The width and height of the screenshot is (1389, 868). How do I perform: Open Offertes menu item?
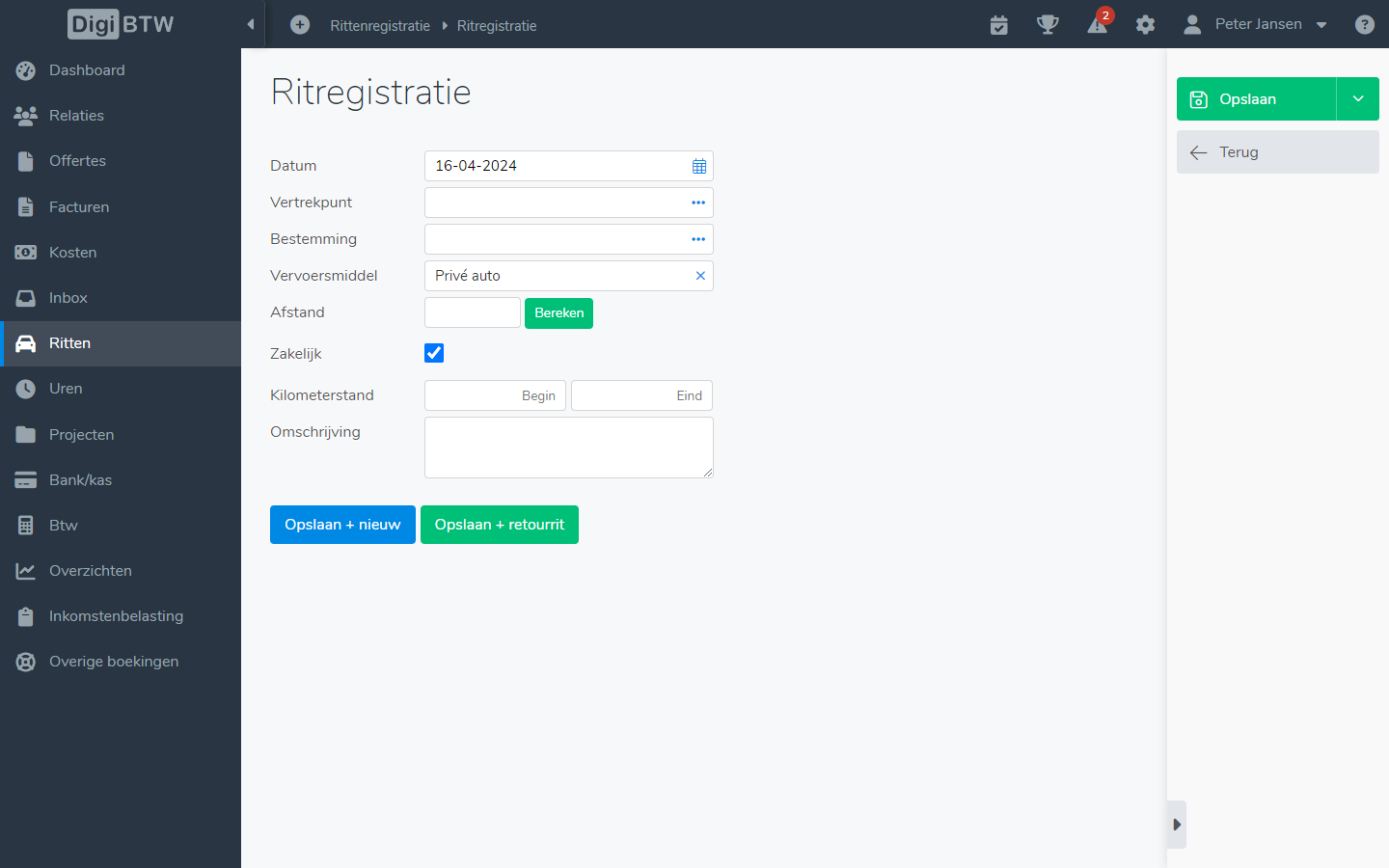121,161
